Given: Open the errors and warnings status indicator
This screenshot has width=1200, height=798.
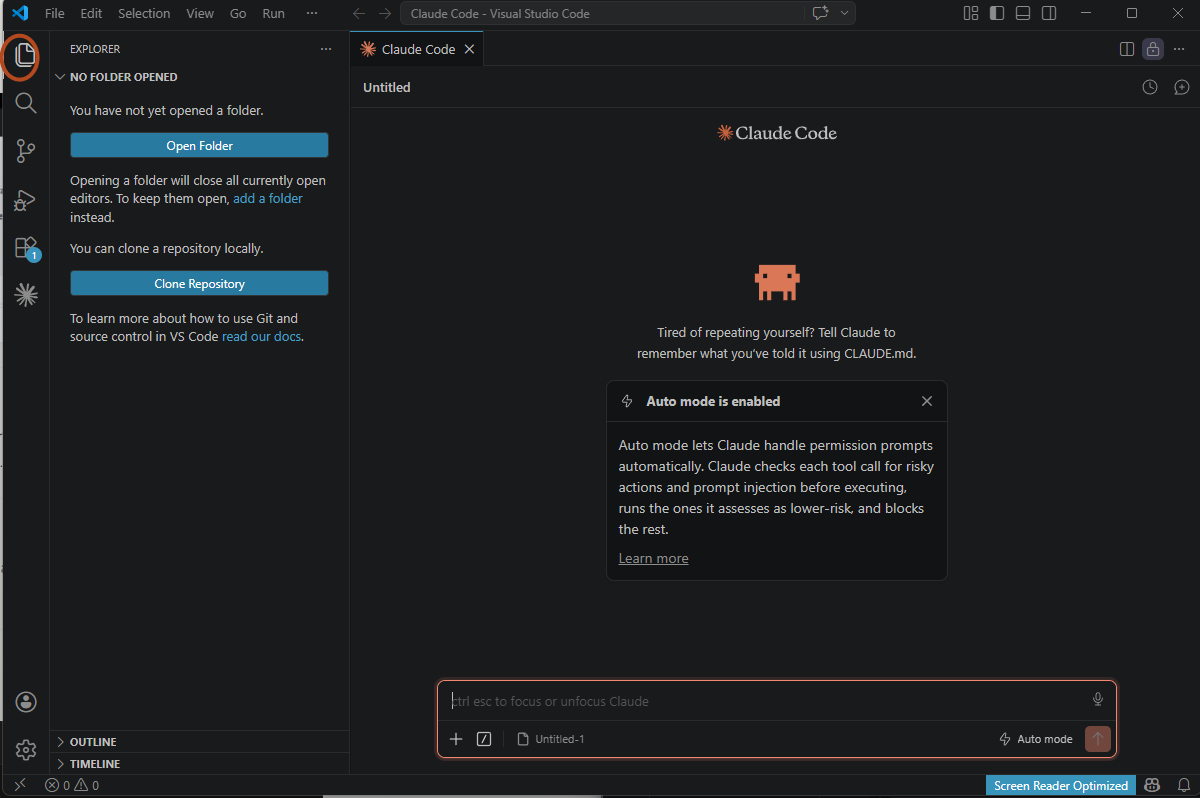Looking at the screenshot, I should [x=71, y=785].
